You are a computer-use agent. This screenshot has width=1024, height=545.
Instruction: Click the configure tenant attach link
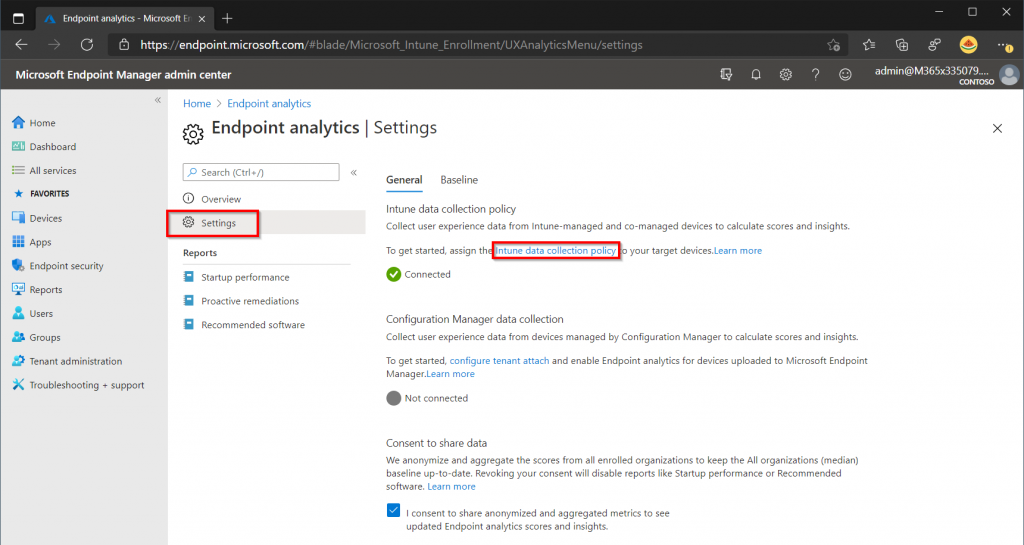(x=500, y=360)
